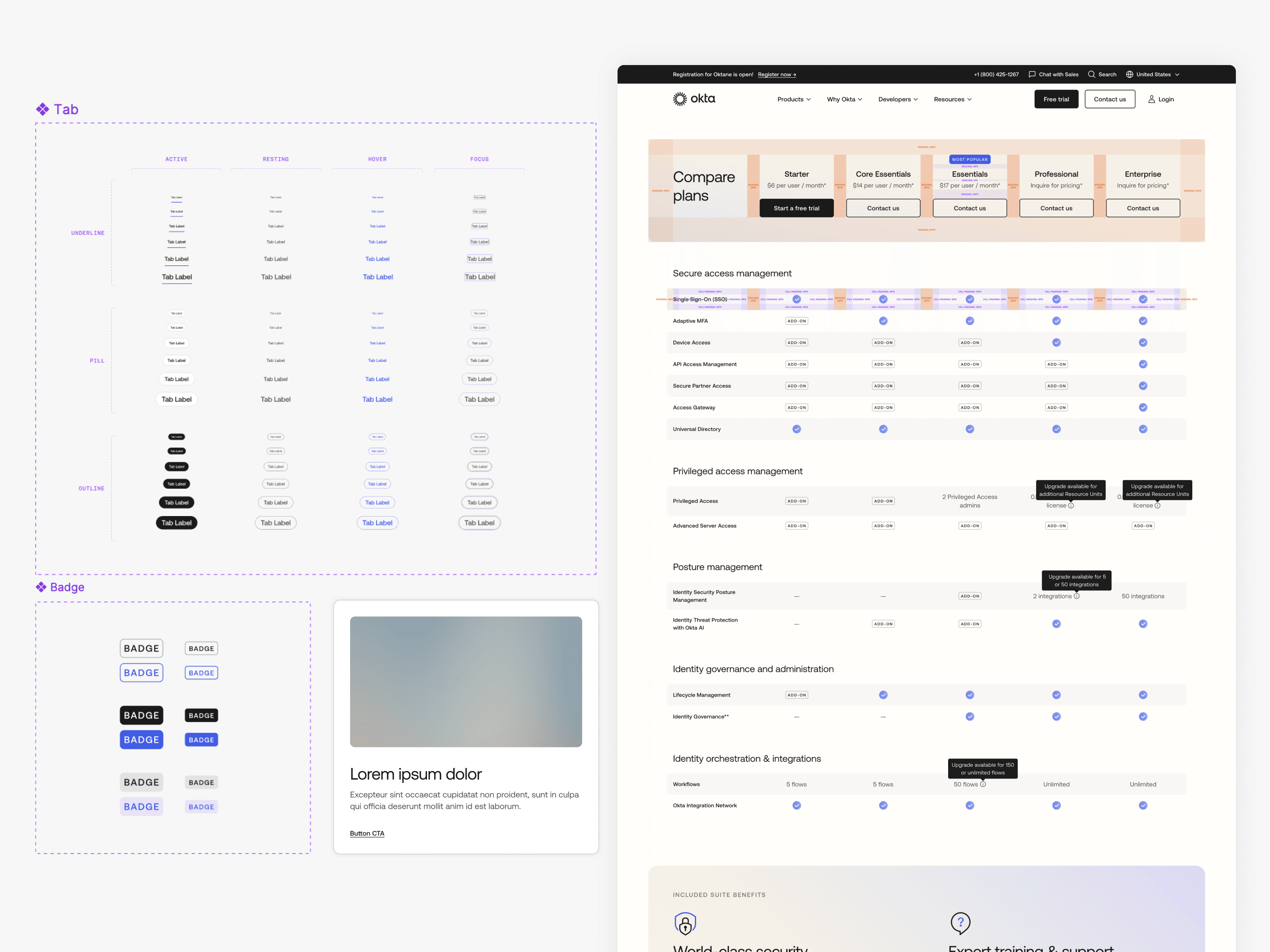
Task: Open the Developers navigation menu
Action: (x=897, y=99)
